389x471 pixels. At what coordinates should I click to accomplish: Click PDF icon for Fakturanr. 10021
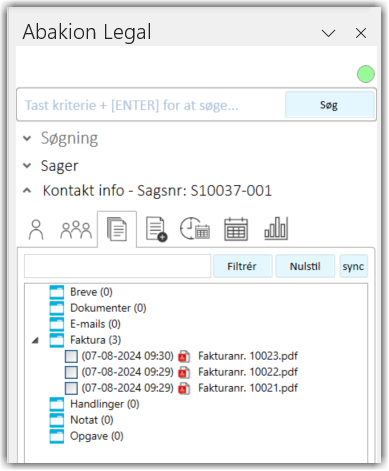tap(184, 388)
